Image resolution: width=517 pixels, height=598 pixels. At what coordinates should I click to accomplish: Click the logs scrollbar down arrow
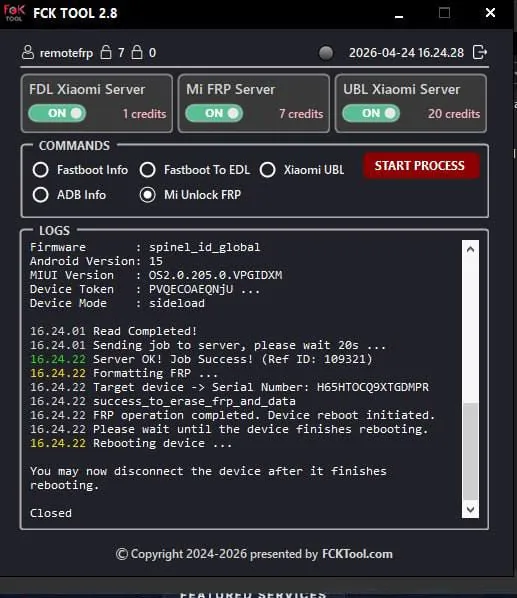470,509
